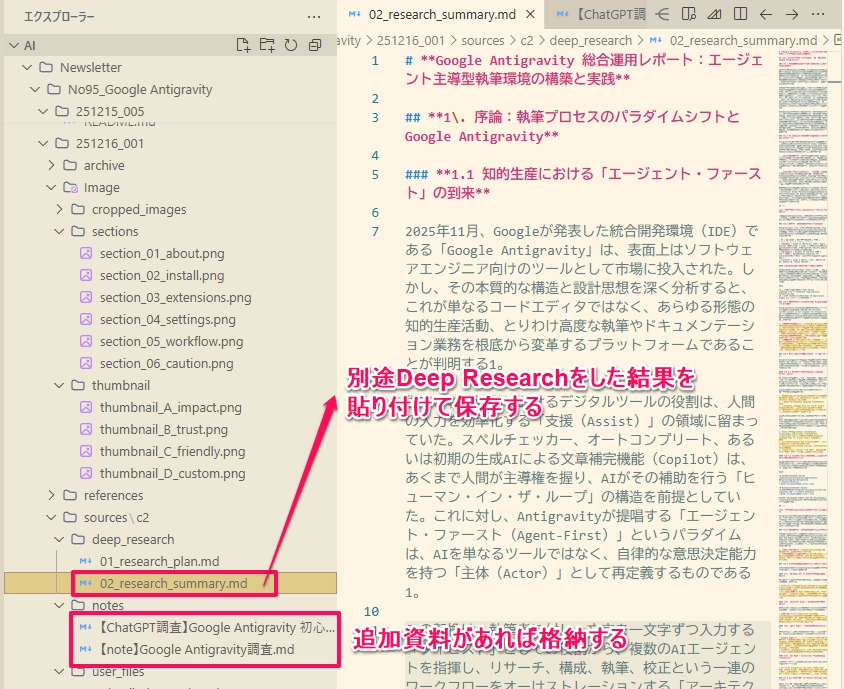844x689 pixels.
Task: Click markdown icon in breadcrumb file name
Action: 656,40
